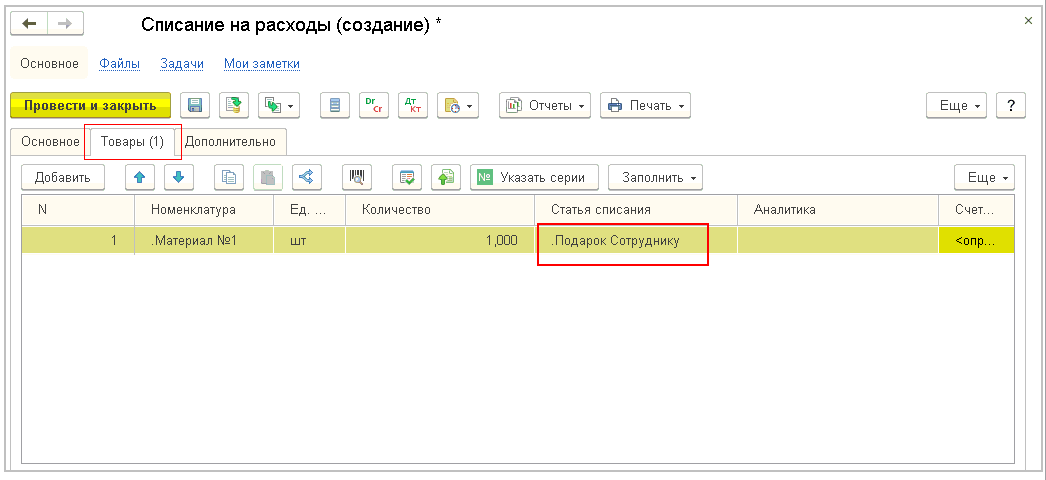
Task: Move row up with the up arrow
Action: (x=139, y=177)
